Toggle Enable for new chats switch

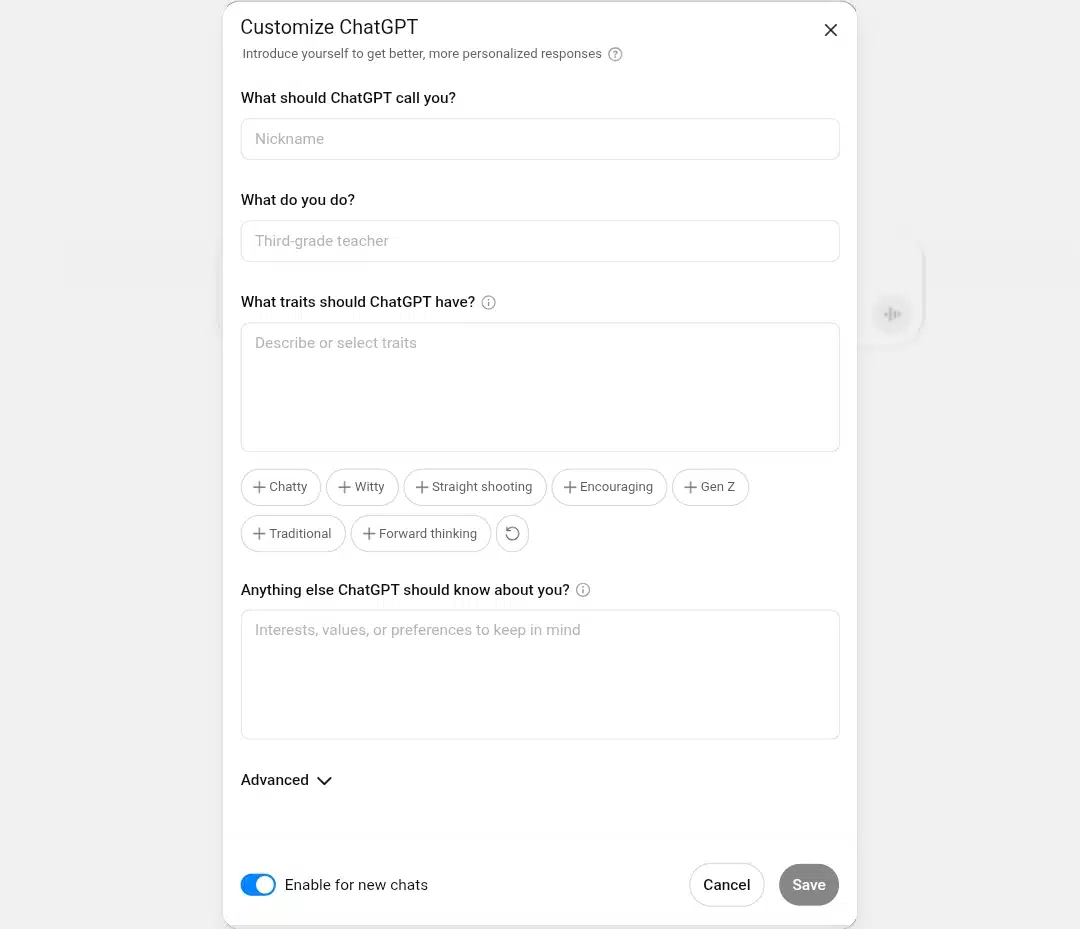[258, 885]
